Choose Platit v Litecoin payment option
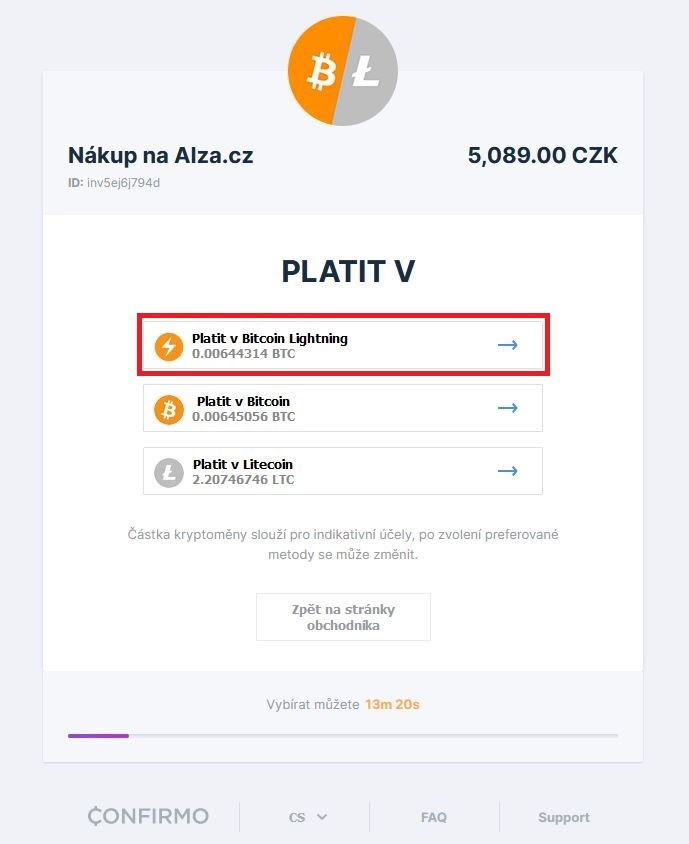The image size is (689, 844). 343,471
